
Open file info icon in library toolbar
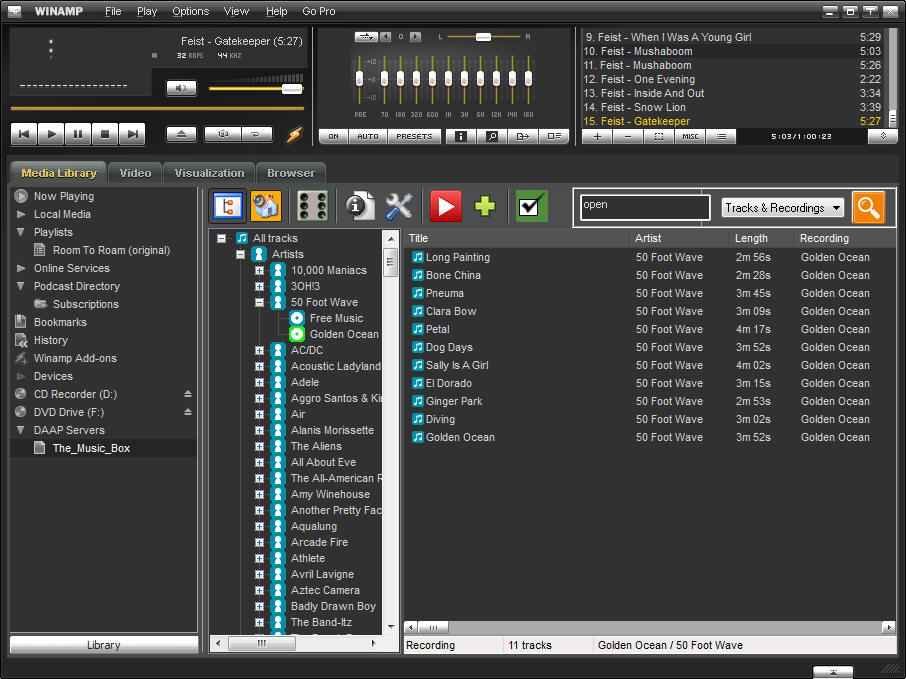point(359,206)
